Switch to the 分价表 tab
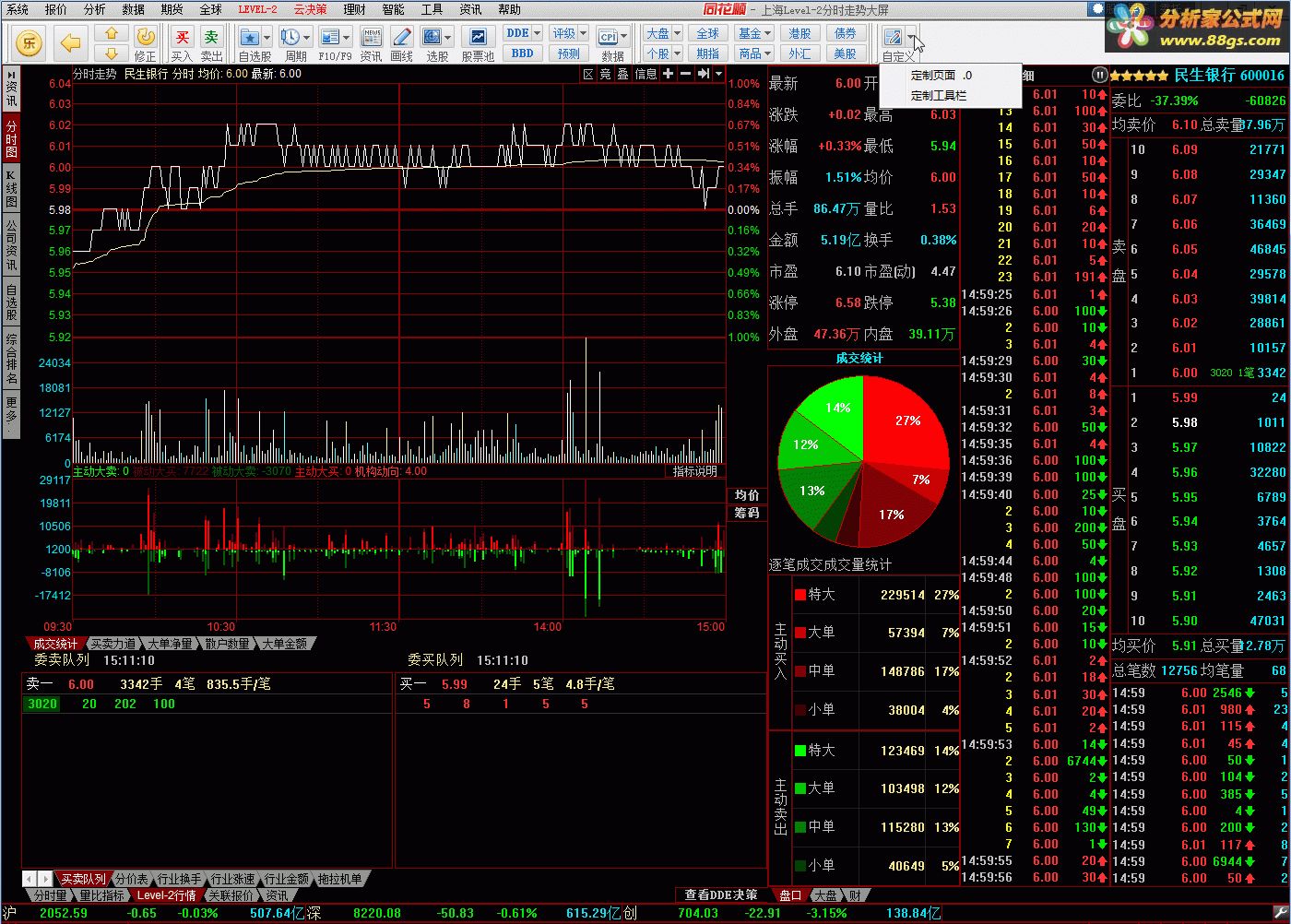This screenshot has height=924, width=1291. [x=131, y=879]
